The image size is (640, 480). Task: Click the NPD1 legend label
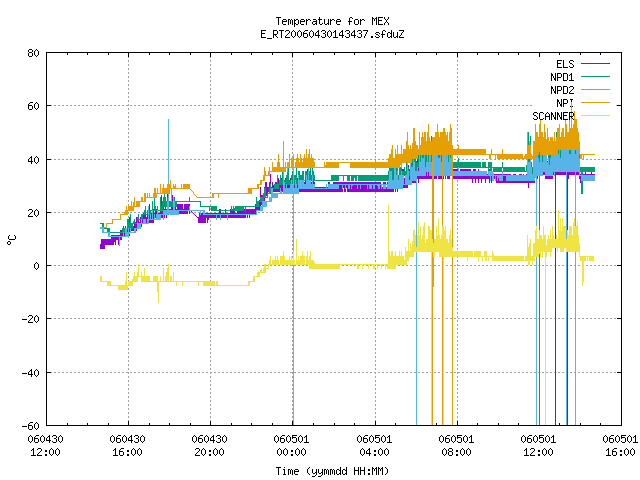(x=562, y=77)
